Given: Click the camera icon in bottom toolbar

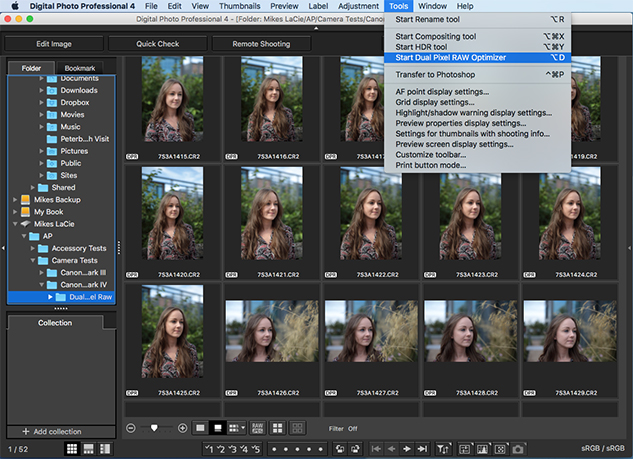Looking at the screenshot, I should 518,449.
